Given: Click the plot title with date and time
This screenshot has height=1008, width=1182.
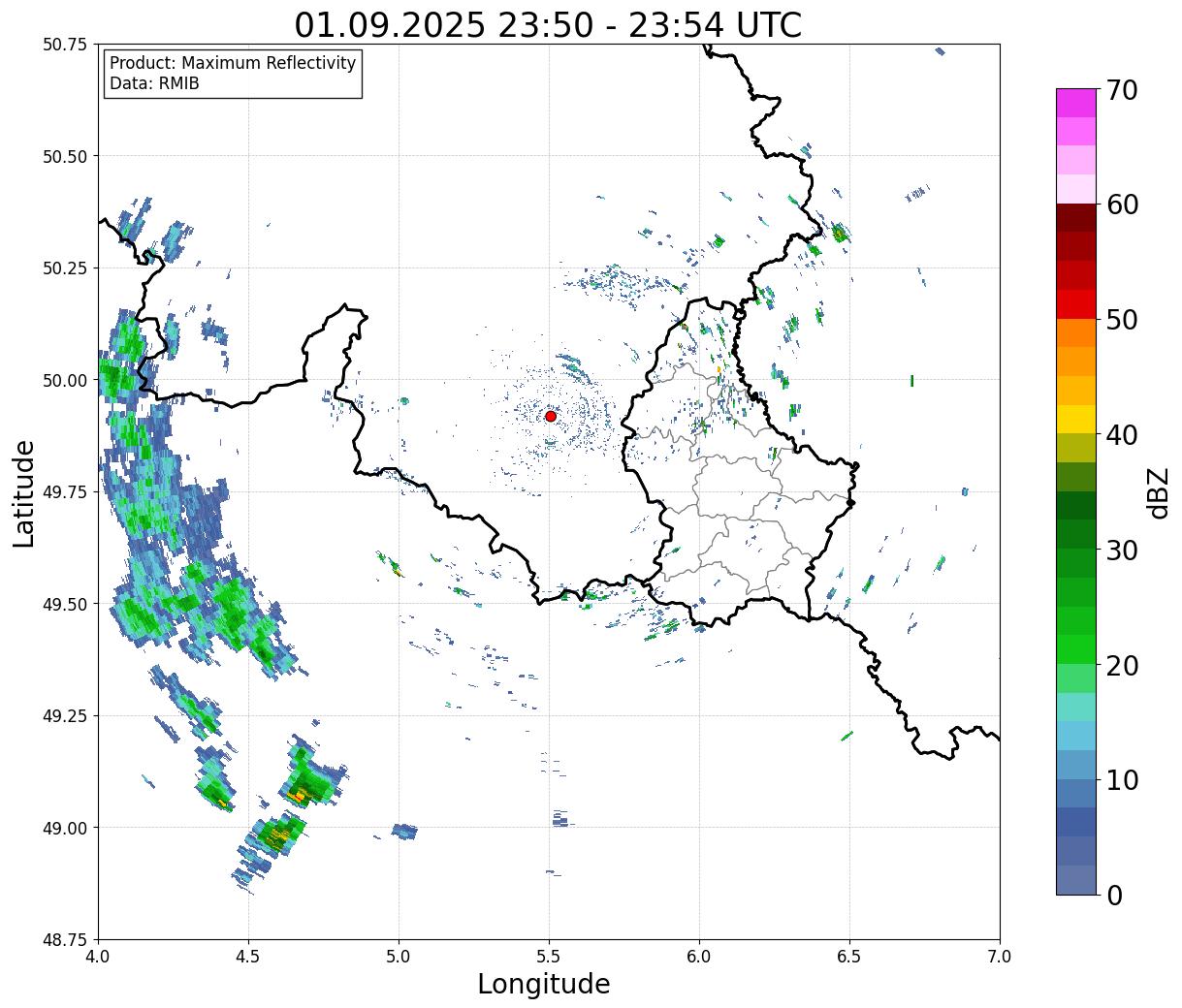Looking at the screenshot, I should 548,24.
